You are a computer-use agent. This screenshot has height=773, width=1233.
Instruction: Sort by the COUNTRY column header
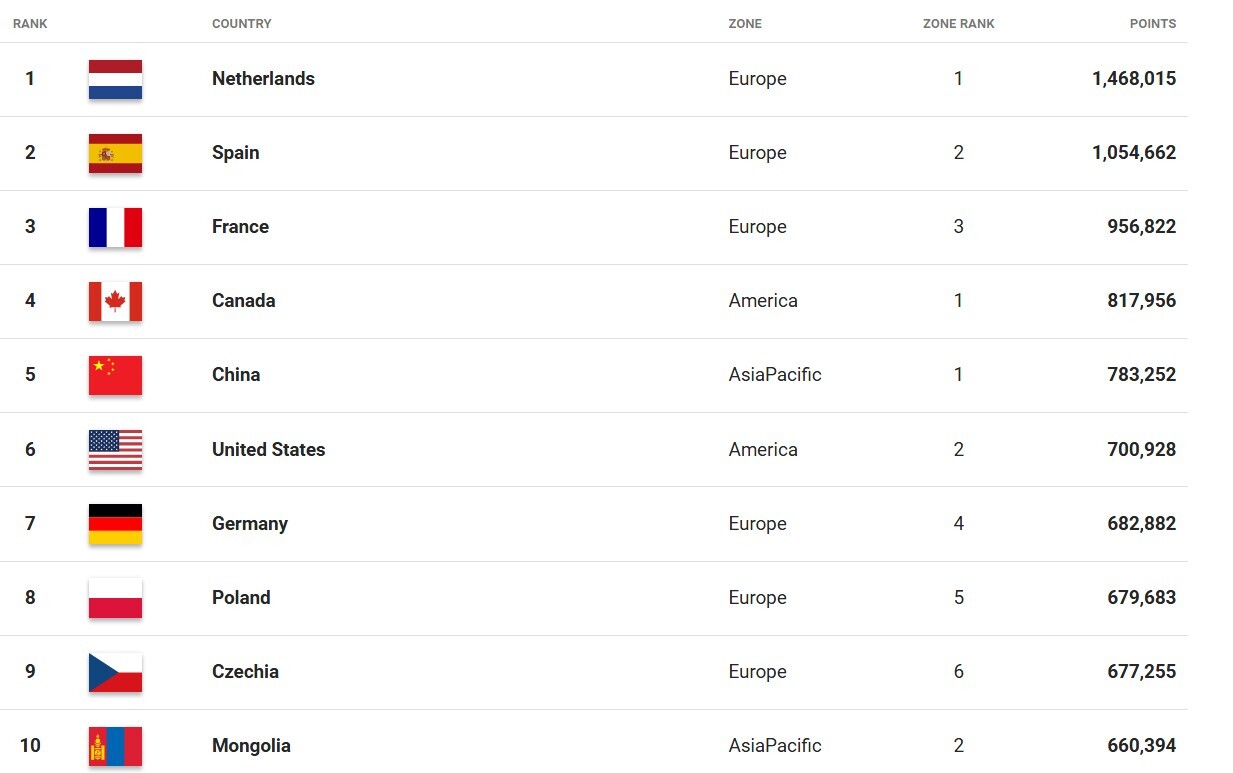pyautogui.click(x=242, y=24)
